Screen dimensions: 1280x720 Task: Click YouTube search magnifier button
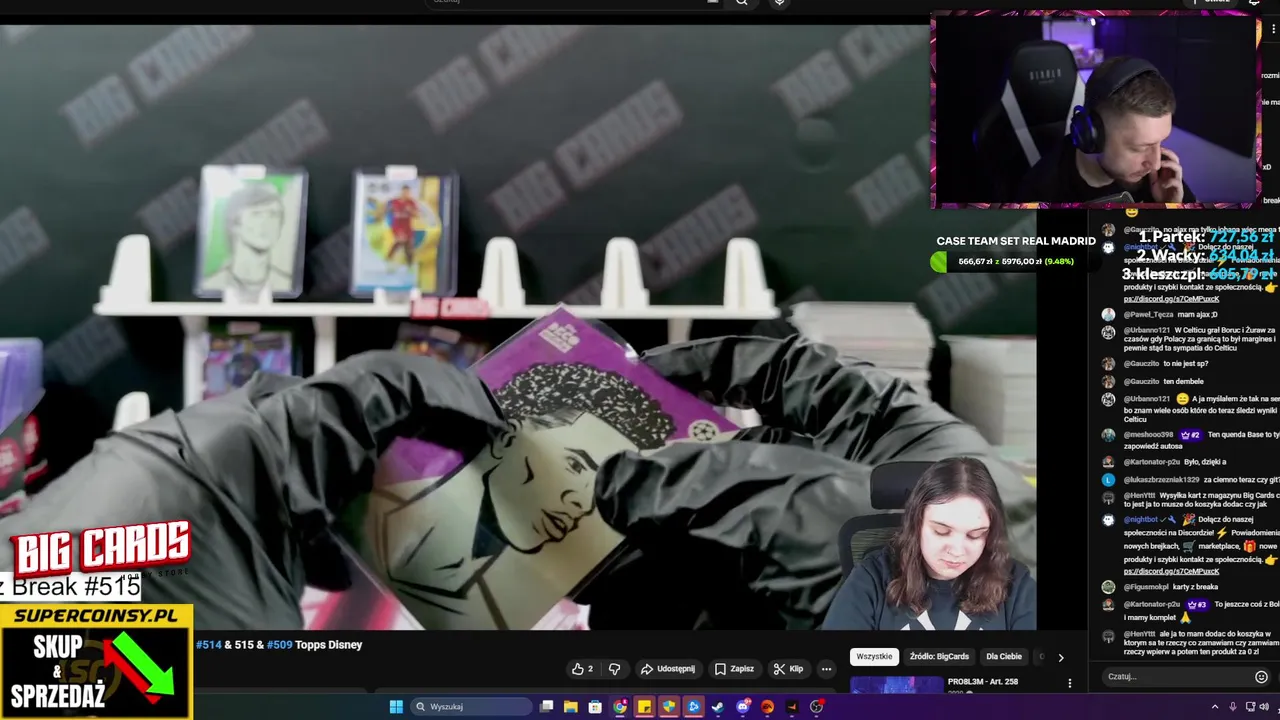(742, 2)
